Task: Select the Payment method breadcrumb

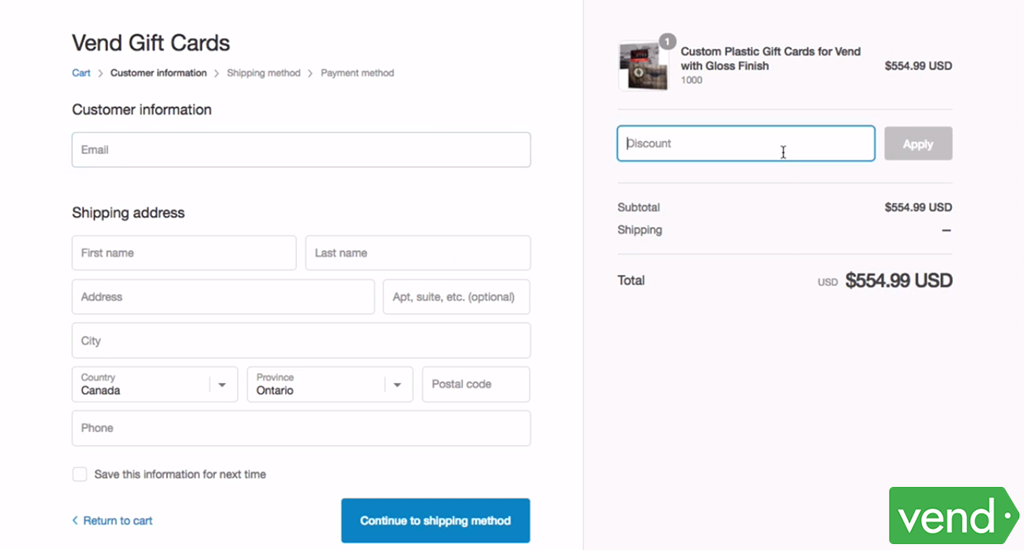Action: (x=357, y=73)
